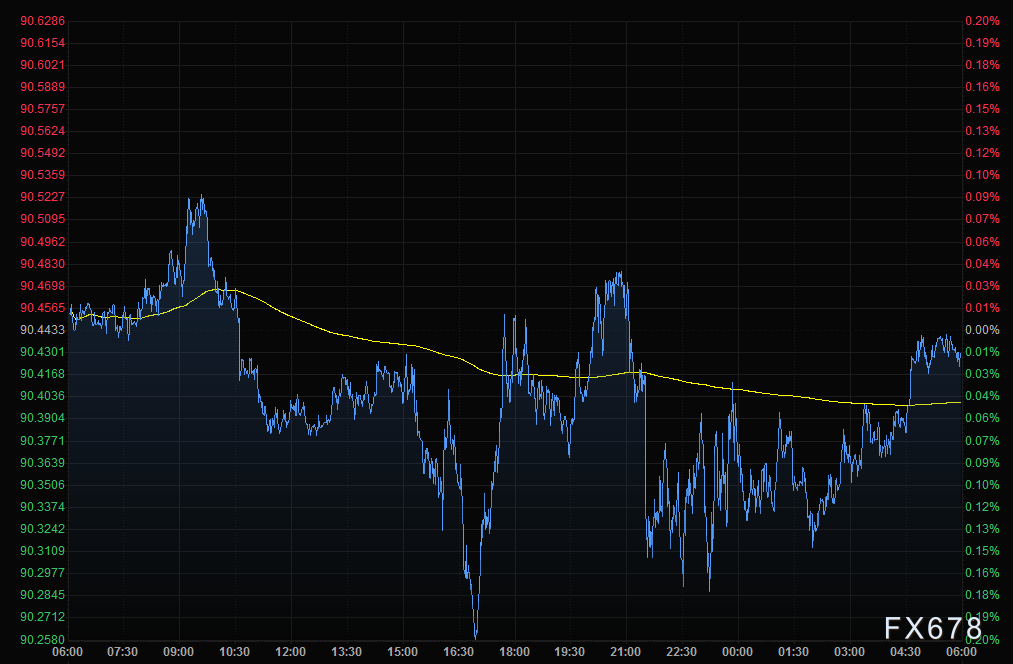Click the lowest price label 90.2580

pyautogui.click(x=43, y=639)
